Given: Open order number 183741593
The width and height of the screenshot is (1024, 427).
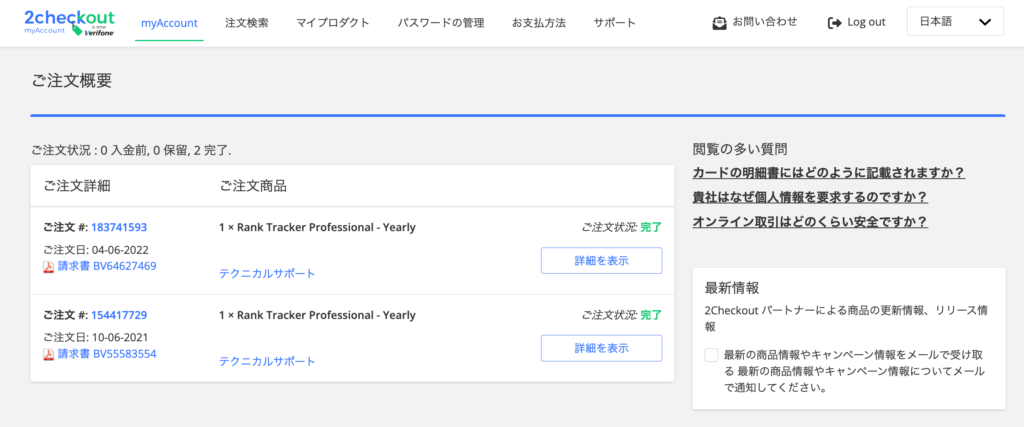Looking at the screenshot, I should [119, 227].
